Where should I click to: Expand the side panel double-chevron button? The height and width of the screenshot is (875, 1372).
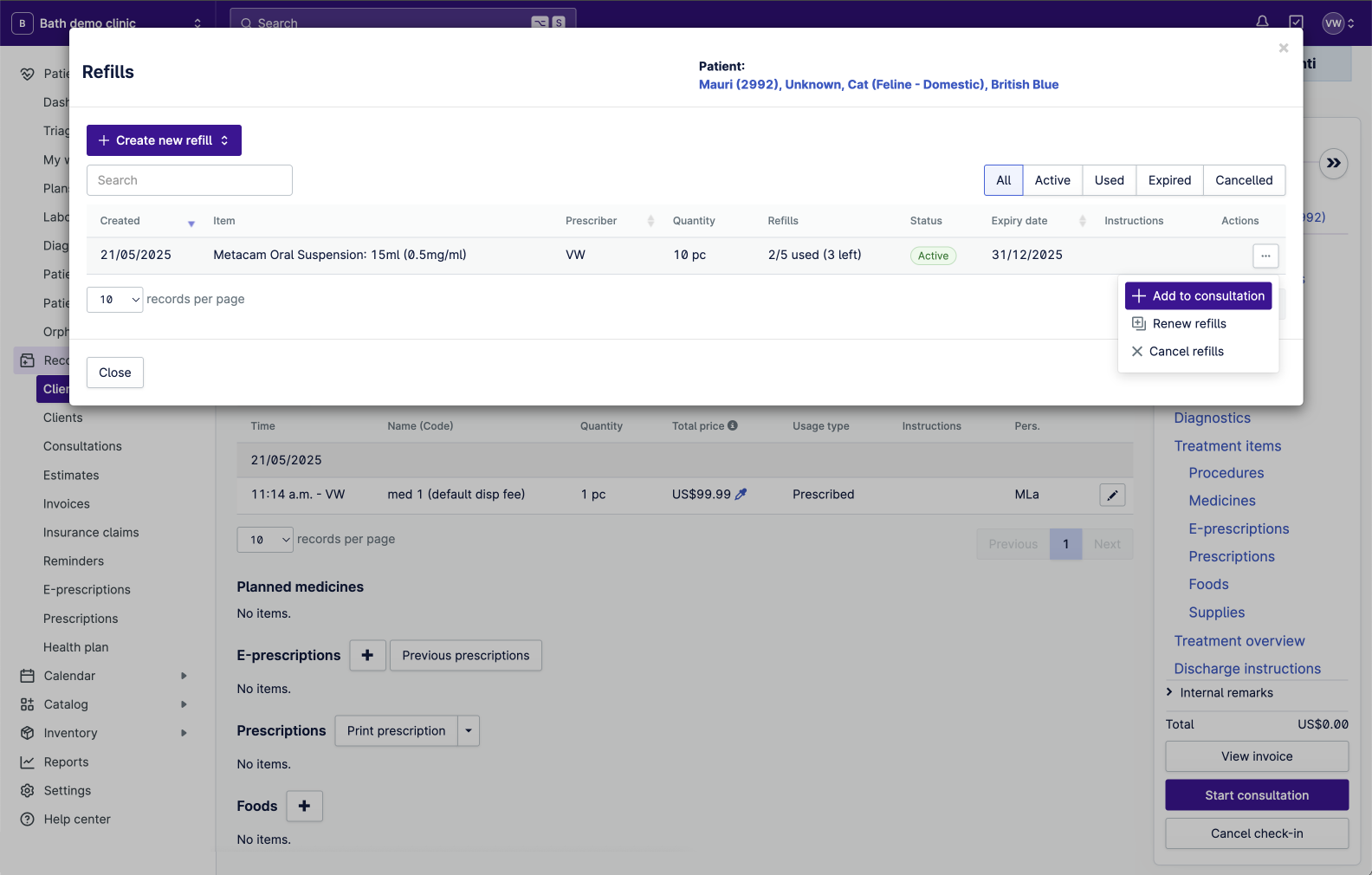(1333, 163)
